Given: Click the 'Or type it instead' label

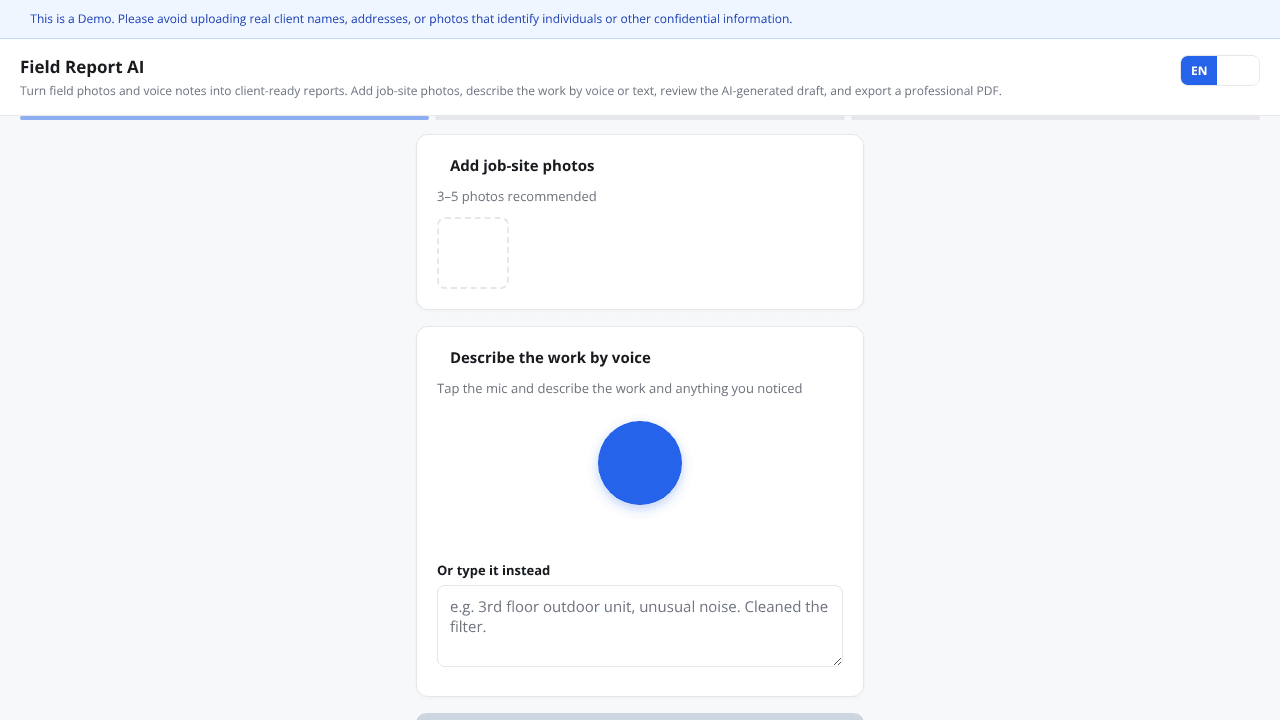Looking at the screenshot, I should tap(493, 570).
